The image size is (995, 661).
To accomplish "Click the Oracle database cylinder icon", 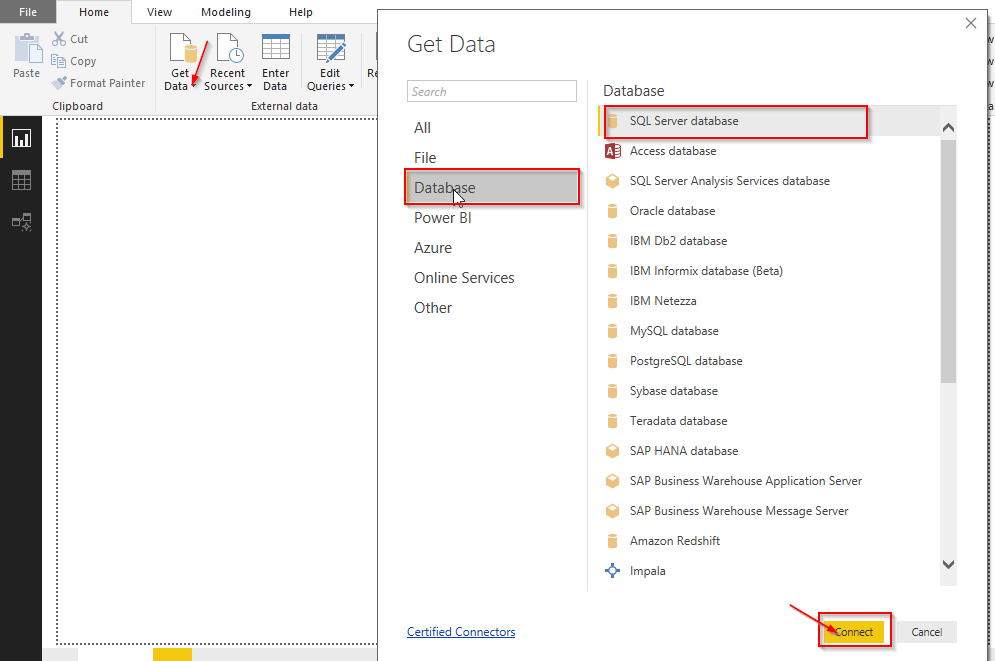I will (612, 211).
